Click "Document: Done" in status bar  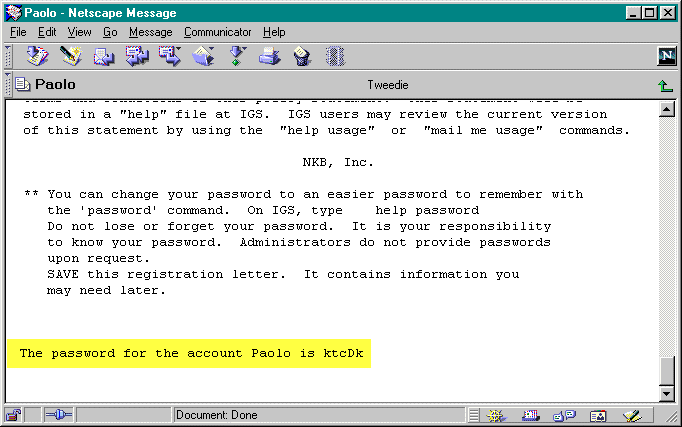pyautogui.click(x=217, y=415)
